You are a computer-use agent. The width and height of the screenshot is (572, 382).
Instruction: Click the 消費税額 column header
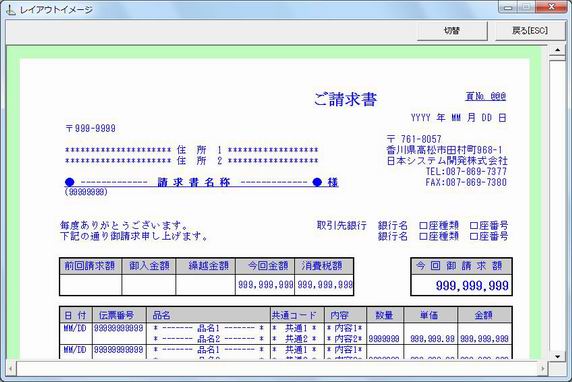point(324,266)
